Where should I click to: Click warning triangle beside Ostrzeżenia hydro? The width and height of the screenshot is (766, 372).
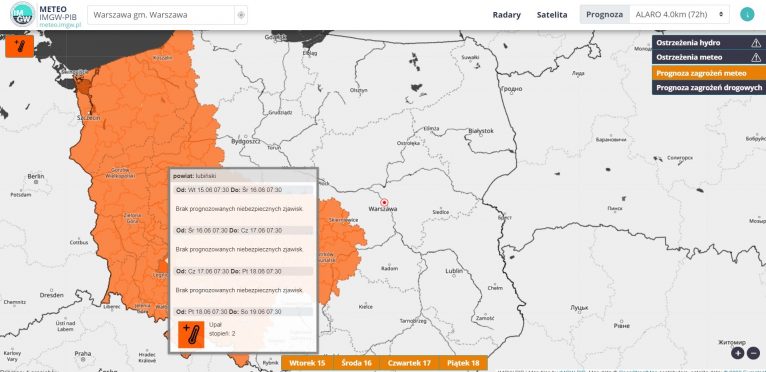coord(756,43)
